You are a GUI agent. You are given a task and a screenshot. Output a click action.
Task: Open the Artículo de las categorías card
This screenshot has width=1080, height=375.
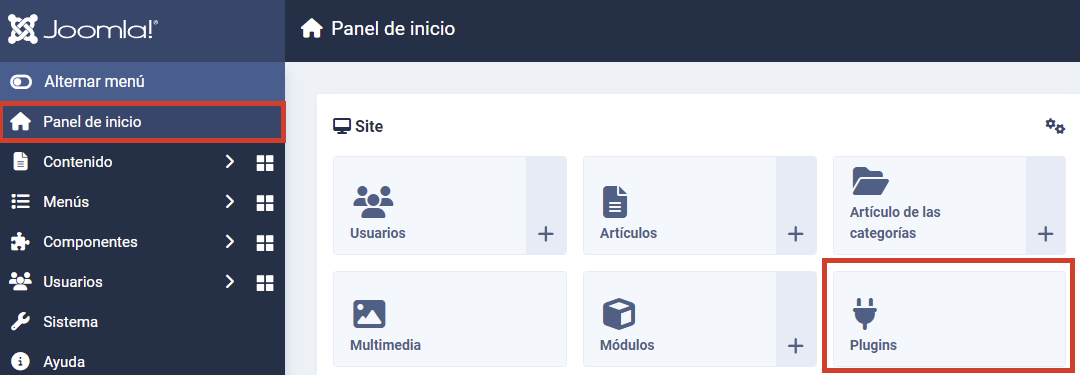[930, 205]
